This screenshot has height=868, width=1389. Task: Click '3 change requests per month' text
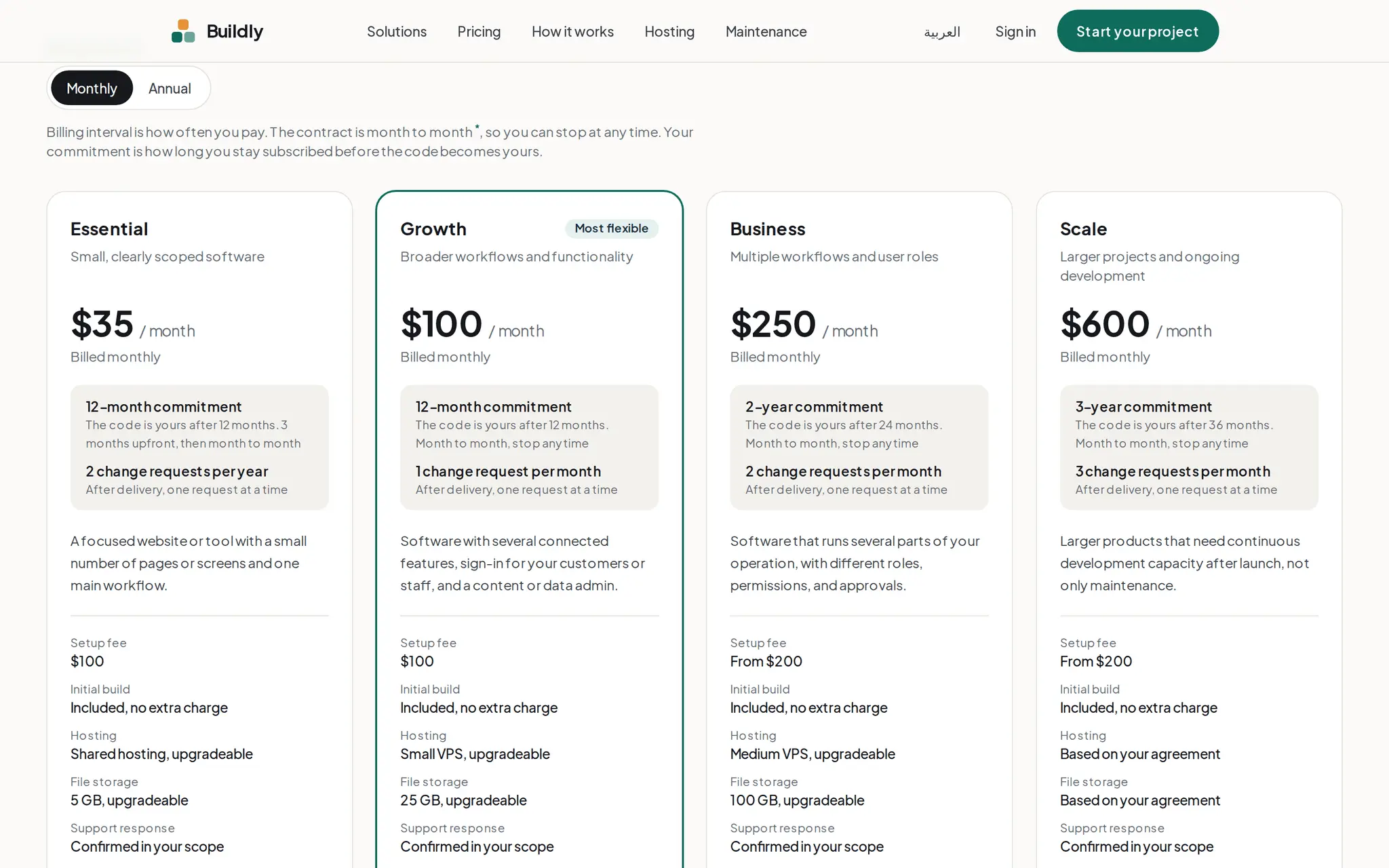[x=1173, y=471]
